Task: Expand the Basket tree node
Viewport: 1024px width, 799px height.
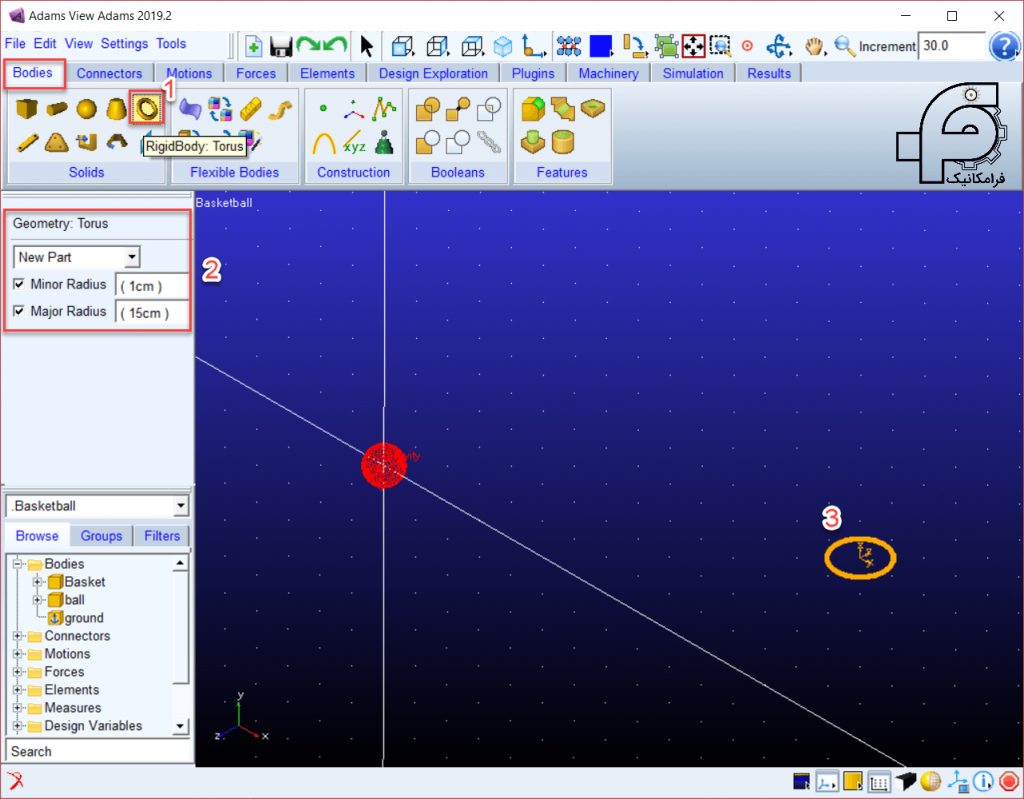Action: pyautogui.click(x=37, y=582)
